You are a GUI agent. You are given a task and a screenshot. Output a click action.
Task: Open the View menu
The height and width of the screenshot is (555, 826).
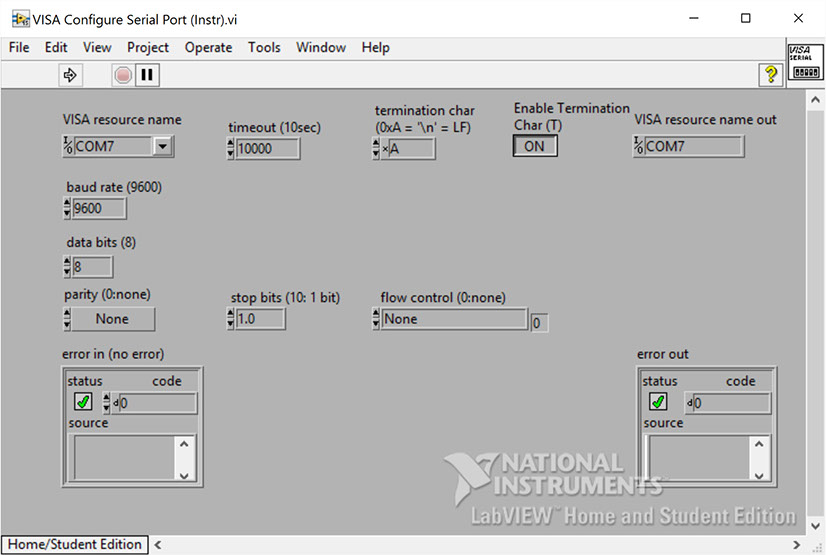pos(97,47)
